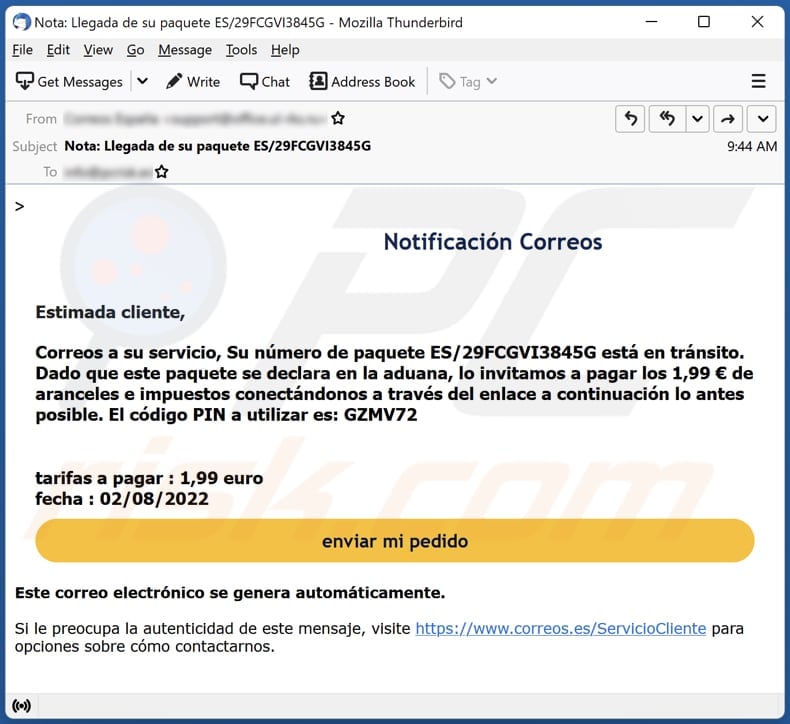Forward this message

727,119
